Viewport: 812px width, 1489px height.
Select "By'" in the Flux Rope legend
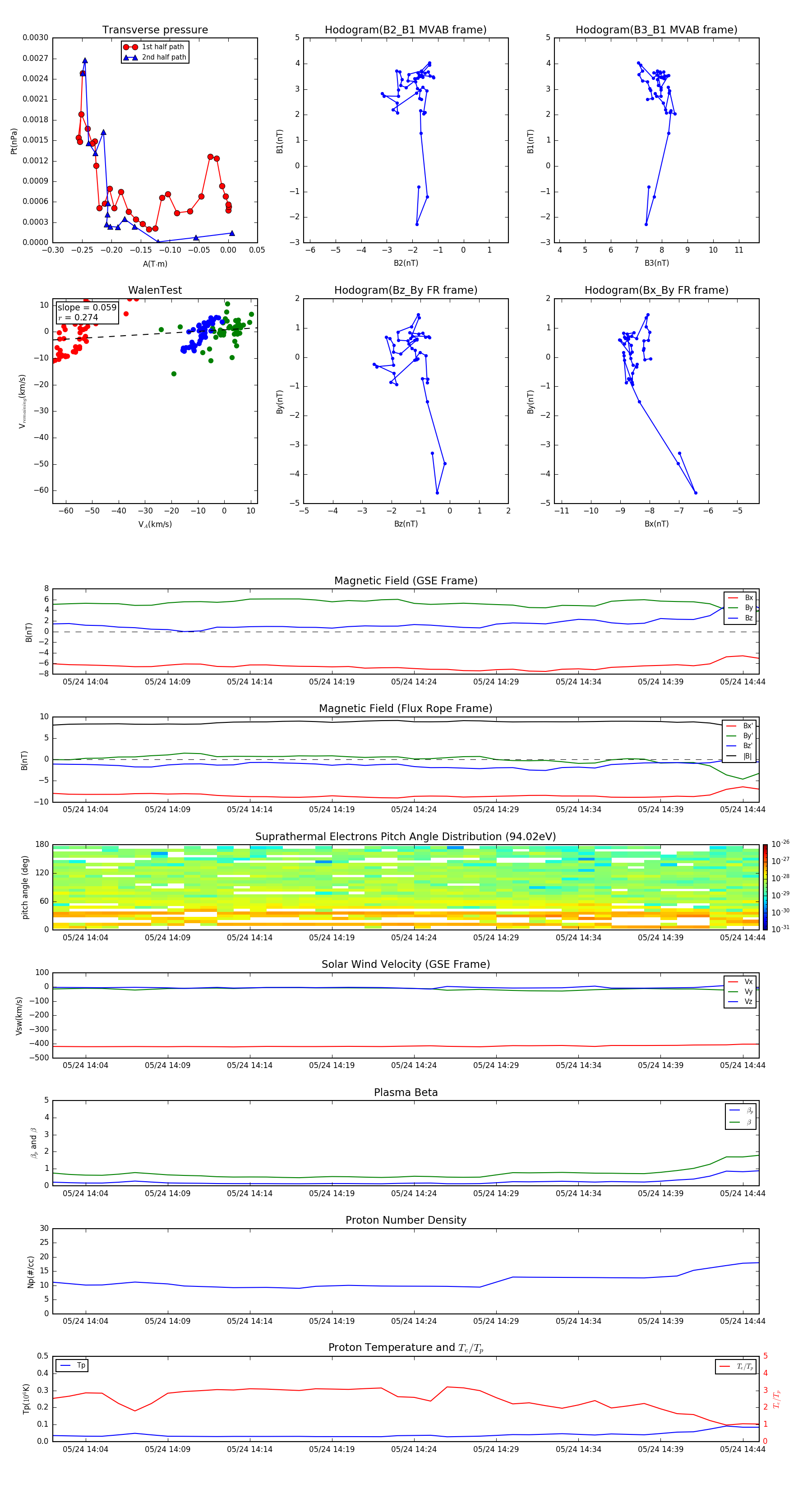(x=740, y=736)
